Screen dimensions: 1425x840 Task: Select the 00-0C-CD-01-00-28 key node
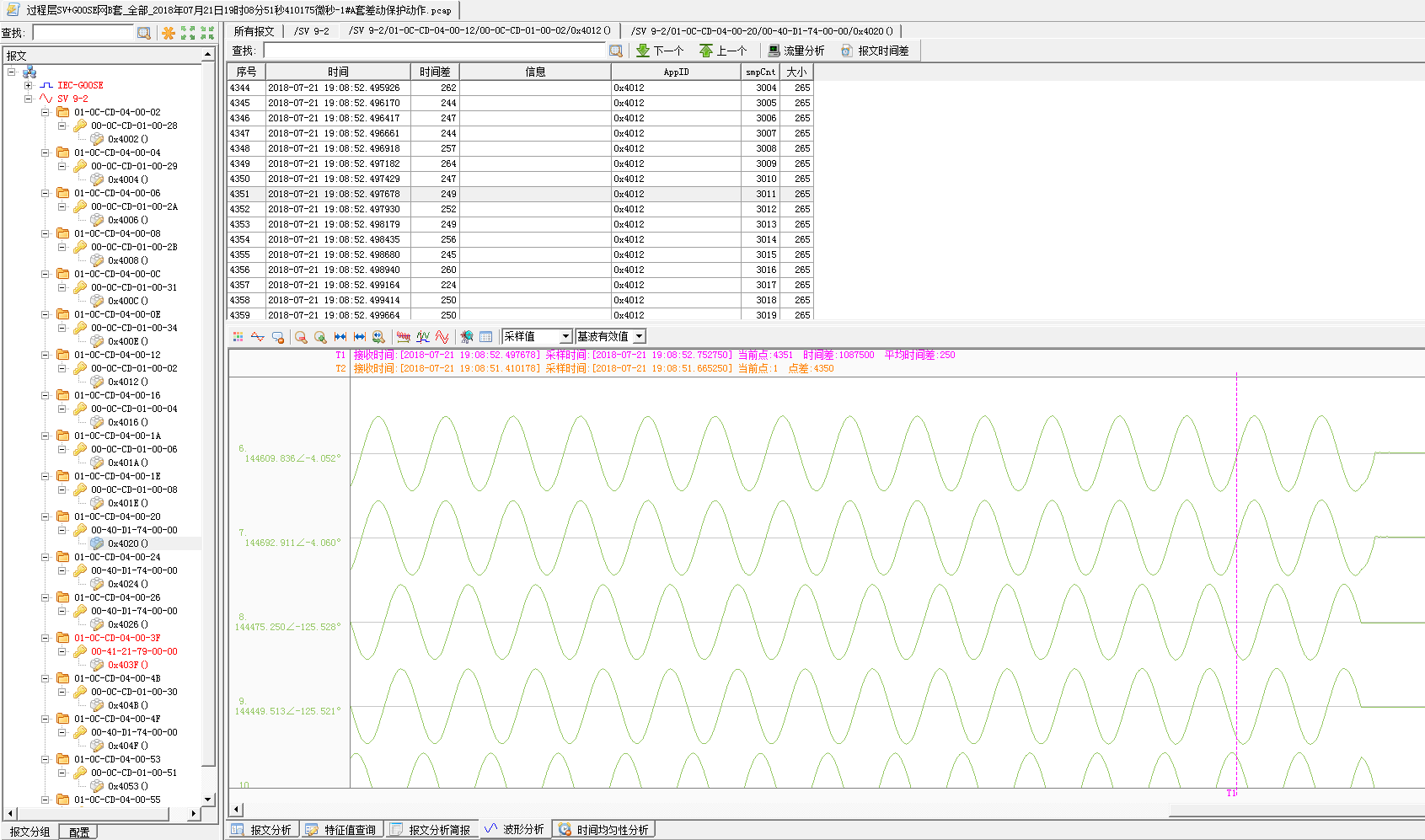point(134,126)
